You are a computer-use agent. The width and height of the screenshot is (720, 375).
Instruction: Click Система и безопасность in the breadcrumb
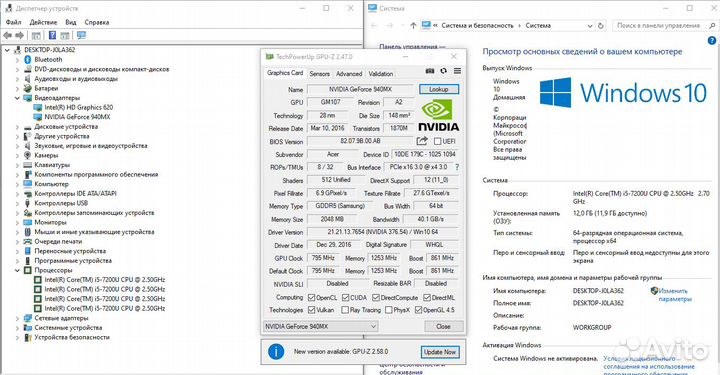pos(478,26)
